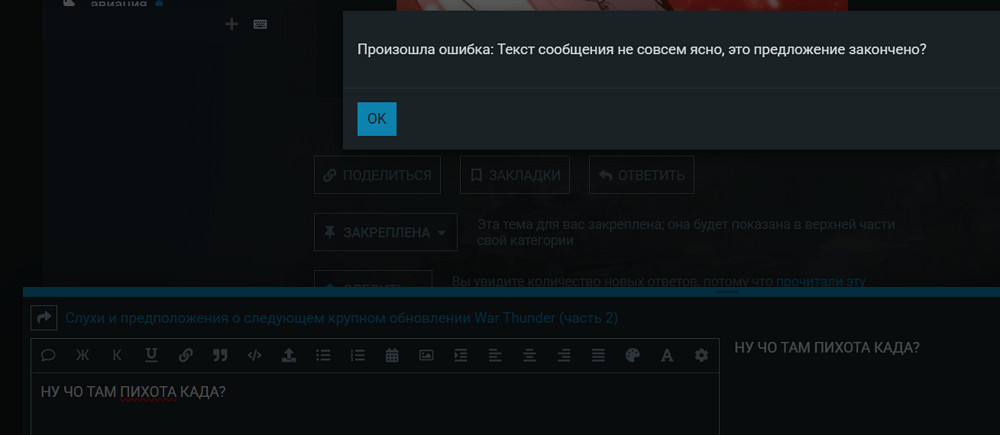Viewport: 1000px width, 435px height.
Task: Click OK in the error dialog
Action: click(x=376, y=119)
